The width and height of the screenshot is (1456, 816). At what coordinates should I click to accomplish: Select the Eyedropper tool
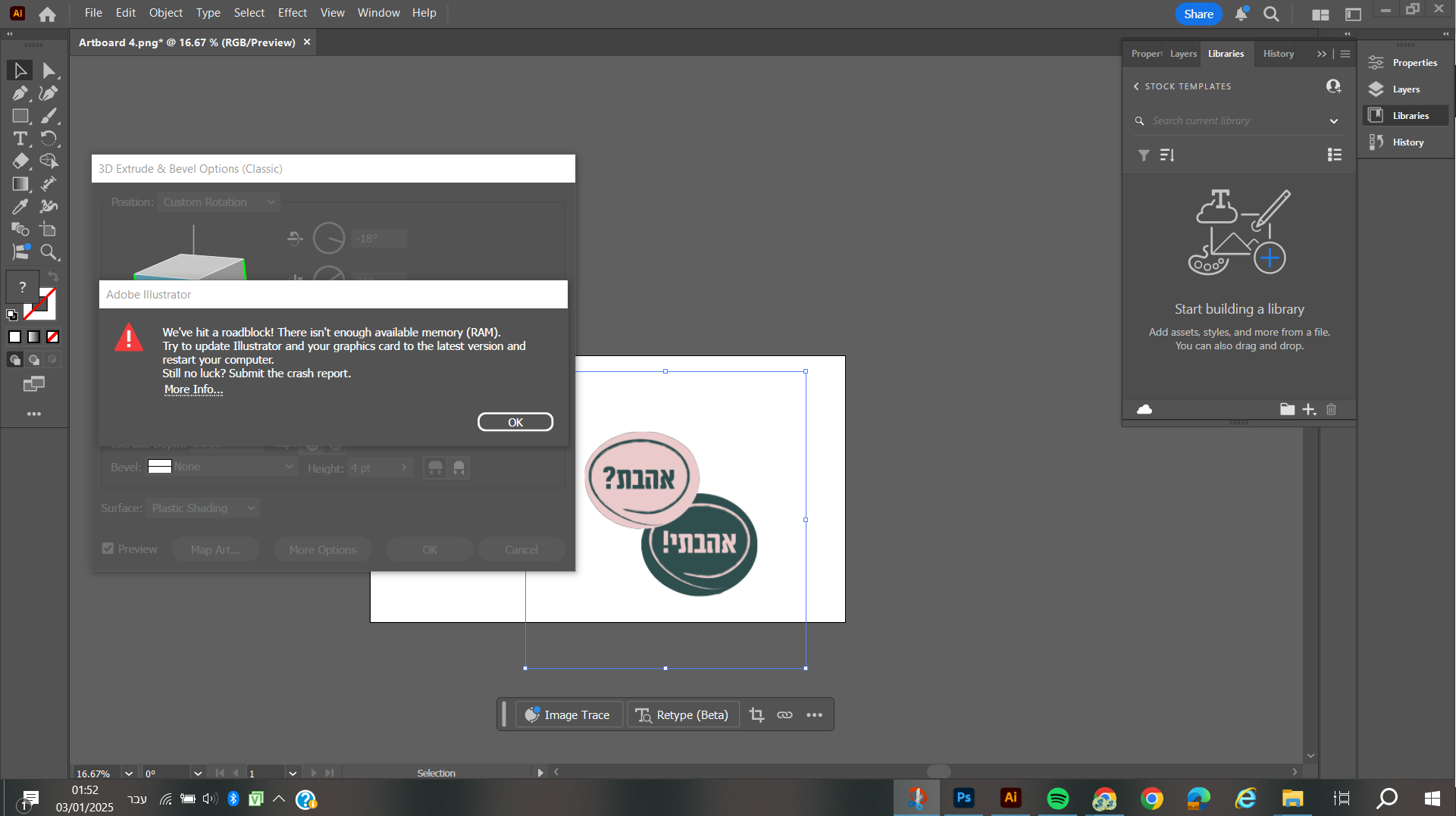(x=20, y=207)
